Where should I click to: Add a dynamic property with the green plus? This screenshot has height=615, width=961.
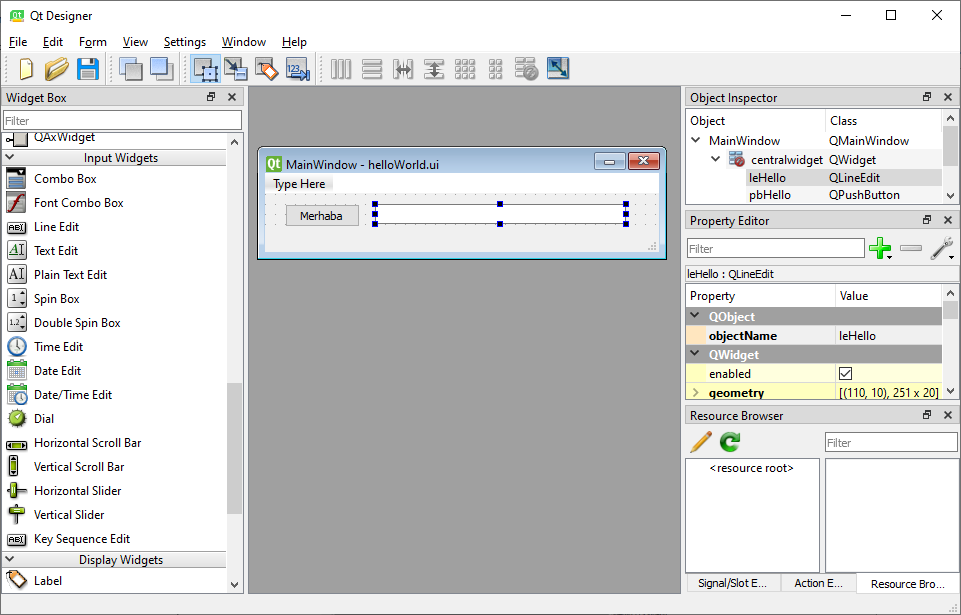coord(881,247)
